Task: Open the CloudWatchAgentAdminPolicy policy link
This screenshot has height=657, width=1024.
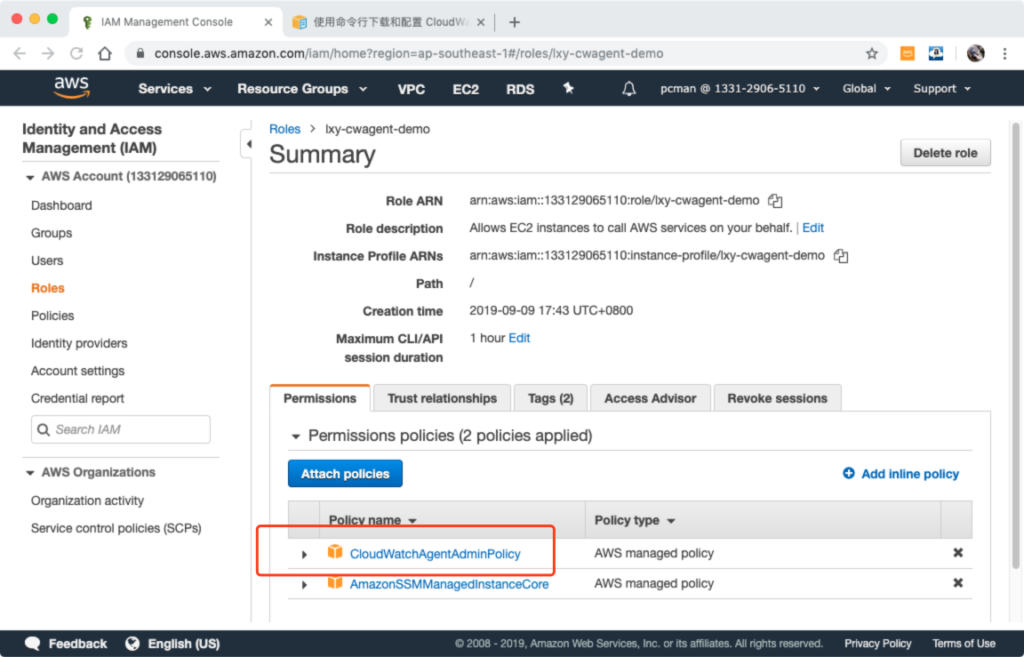Action: (435, 554)
